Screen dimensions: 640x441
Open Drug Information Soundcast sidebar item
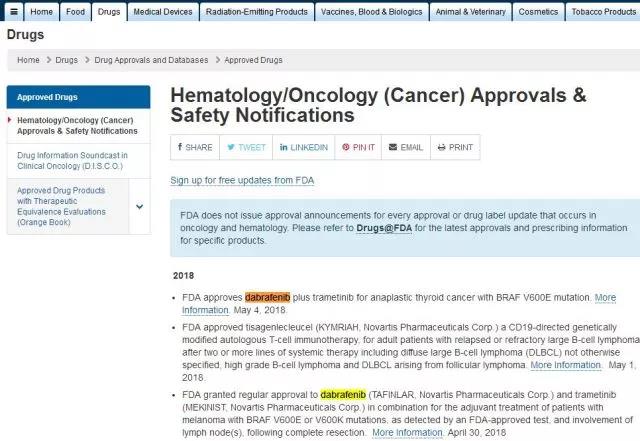coord(72,161)
